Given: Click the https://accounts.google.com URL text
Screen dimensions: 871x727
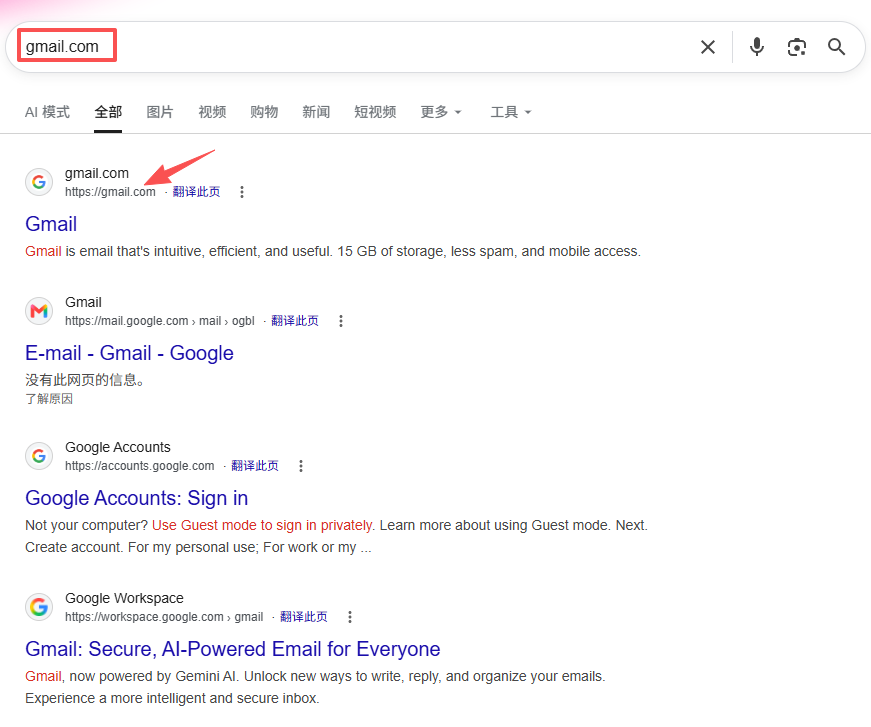Looking at the screenshot, I should click(x=139, y=466).
